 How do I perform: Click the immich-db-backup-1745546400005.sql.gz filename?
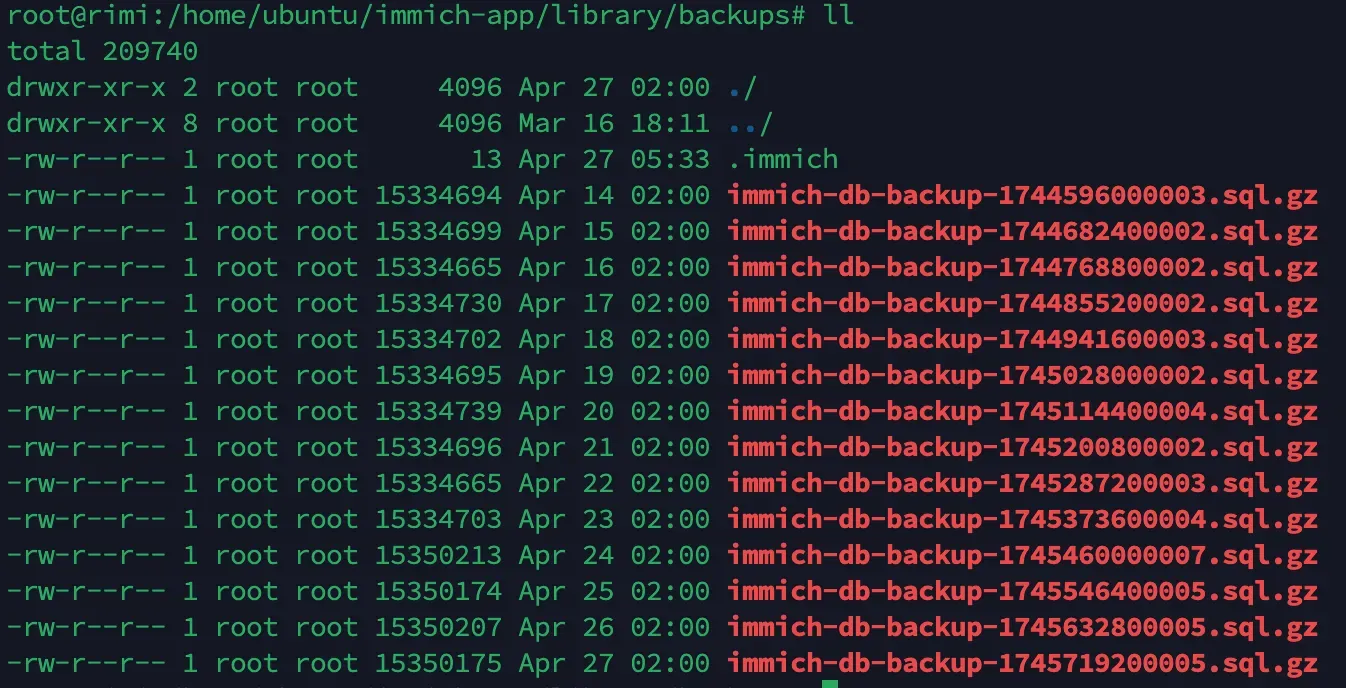click(x=1022, y=592)
